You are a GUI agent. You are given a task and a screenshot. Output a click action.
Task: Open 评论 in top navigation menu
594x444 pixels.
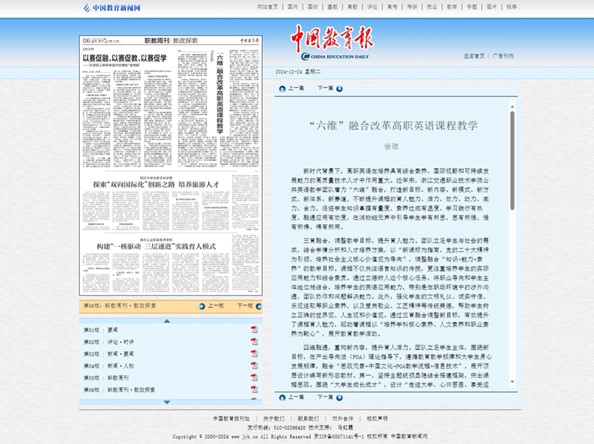372,7
